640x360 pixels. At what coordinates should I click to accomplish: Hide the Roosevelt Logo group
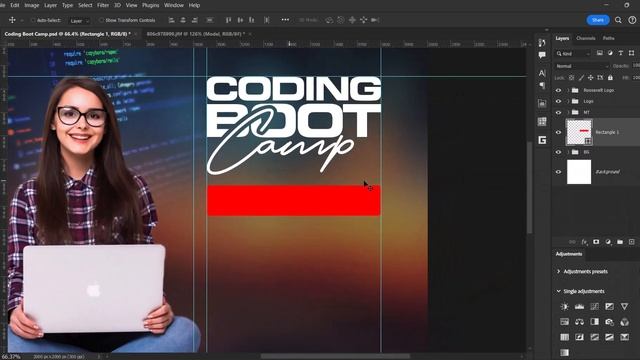click(558, 90)
